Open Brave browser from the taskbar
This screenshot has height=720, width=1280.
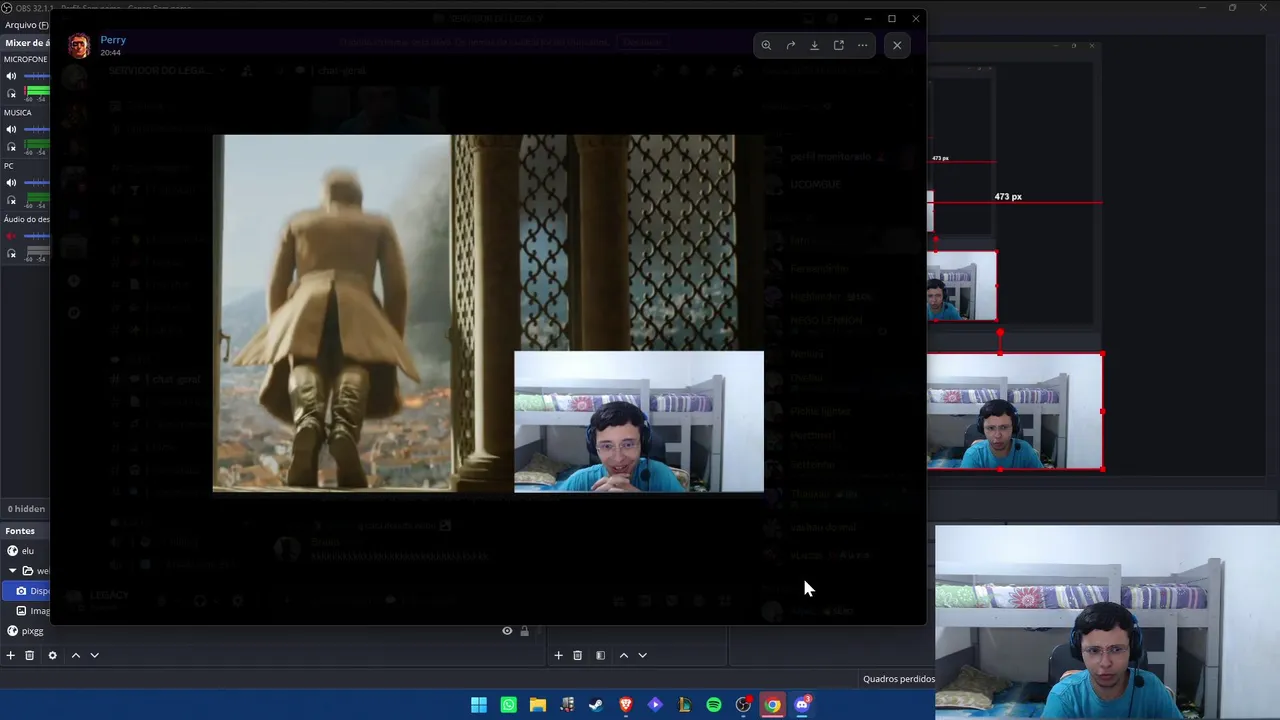(x=626, y=705)
